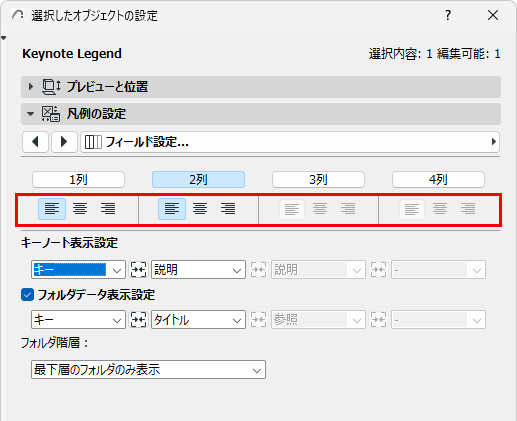Open the フォルダデータ キー dropdown
The width and height of the screenshot is (517, 421).
click(x=78, y=320)
